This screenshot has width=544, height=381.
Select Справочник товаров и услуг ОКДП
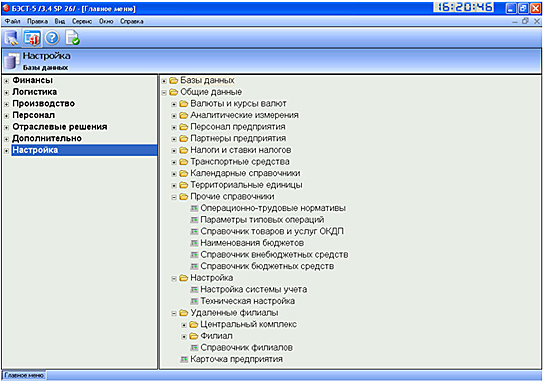(x=272, y=231)
